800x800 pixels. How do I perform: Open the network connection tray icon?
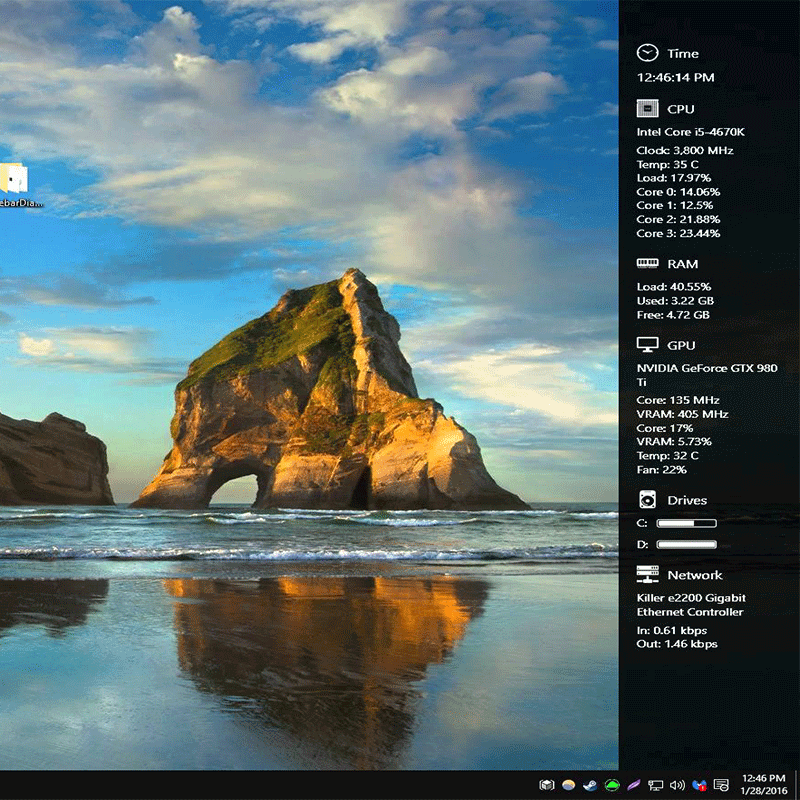tap(655, 785)
